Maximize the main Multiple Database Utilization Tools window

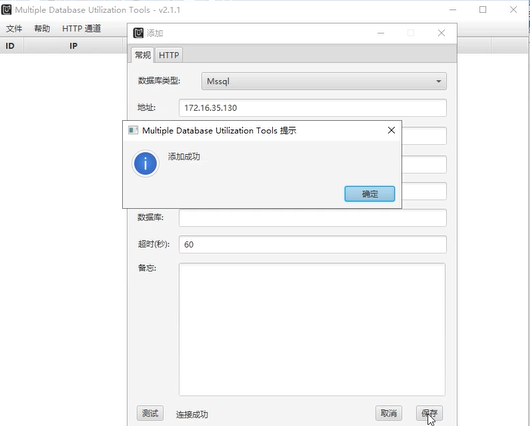(483, 9)
